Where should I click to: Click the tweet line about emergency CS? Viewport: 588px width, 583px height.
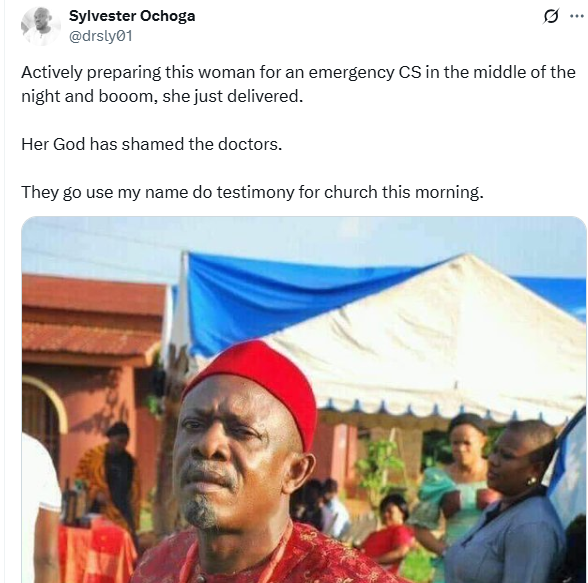tap(298, 72)
